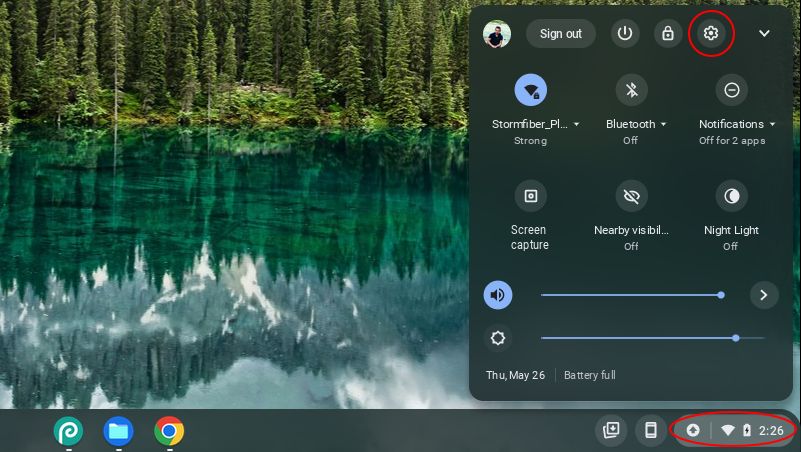Start Screen capture tool
The width and height of the screenshot is (801, 452).
(530, 196)
